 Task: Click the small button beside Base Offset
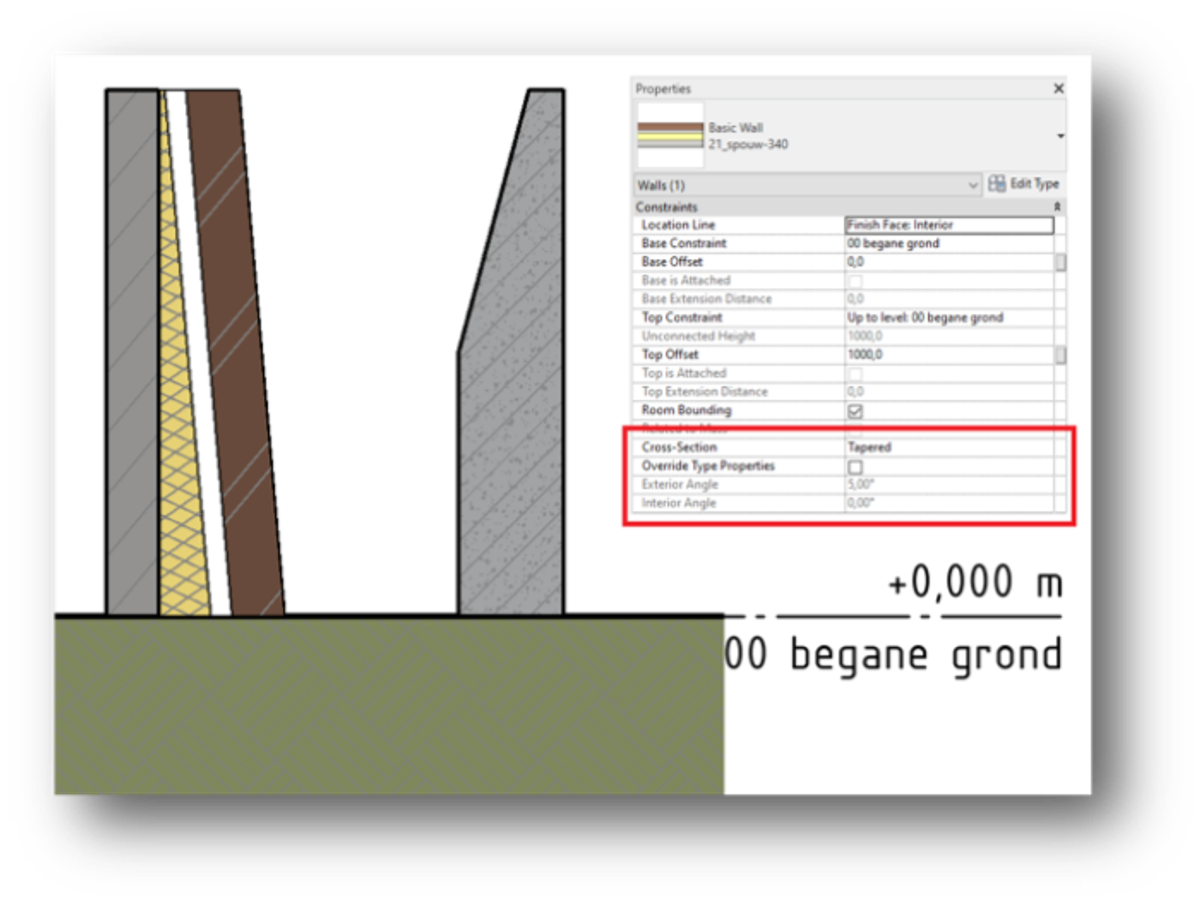pyautogui.click(x=1060, y=262)
